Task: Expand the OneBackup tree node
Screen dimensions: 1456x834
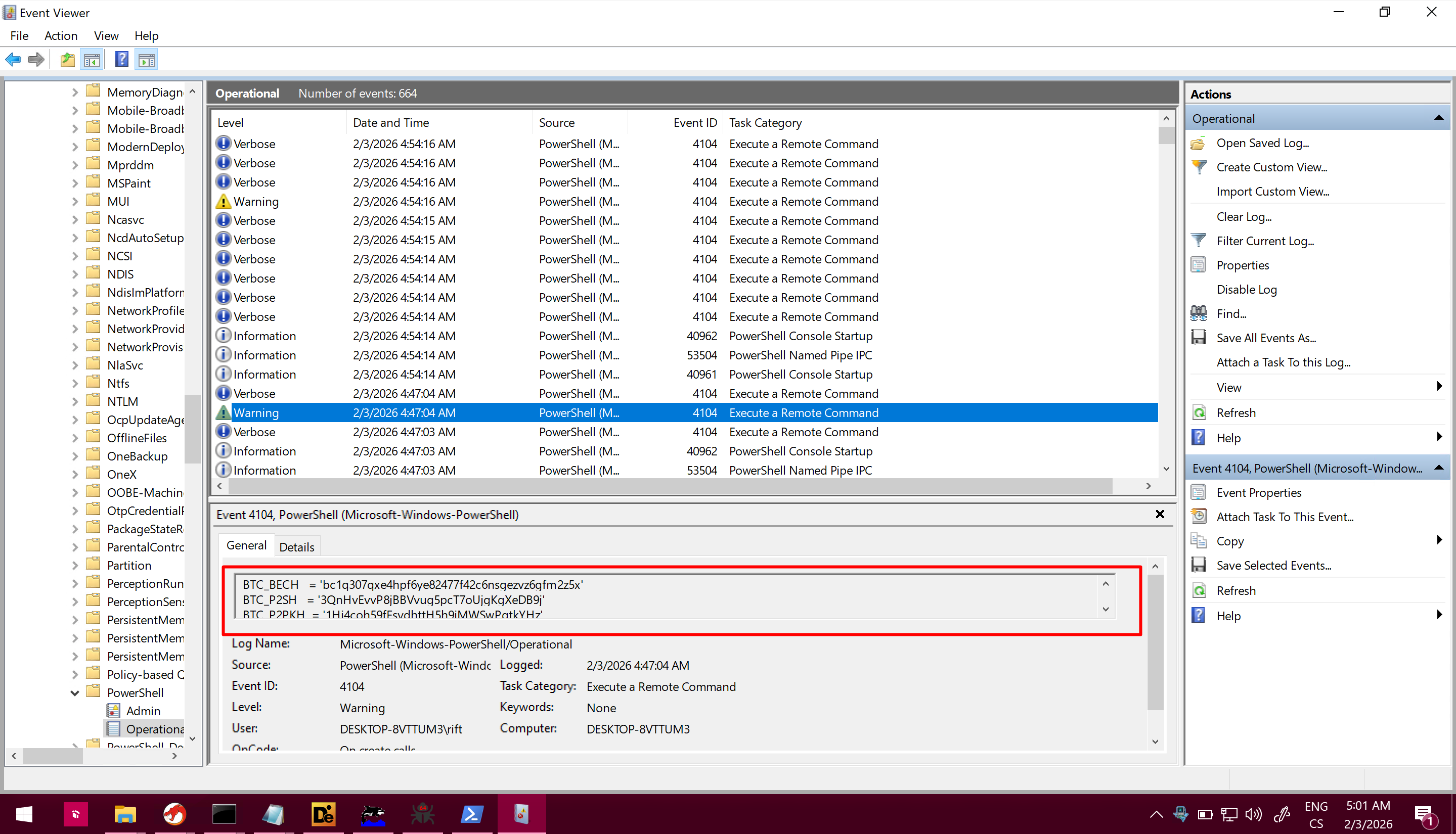Action: (74, 456)
